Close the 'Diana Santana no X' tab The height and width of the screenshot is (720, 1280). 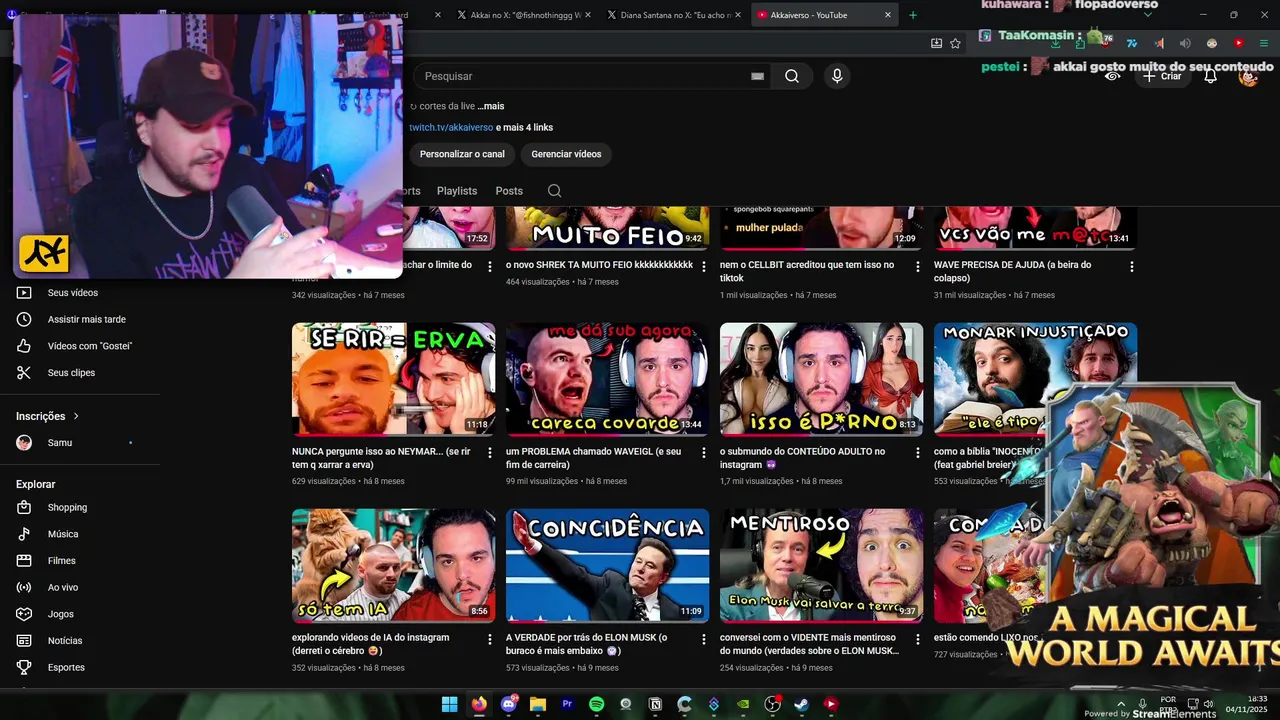[738, 15]
